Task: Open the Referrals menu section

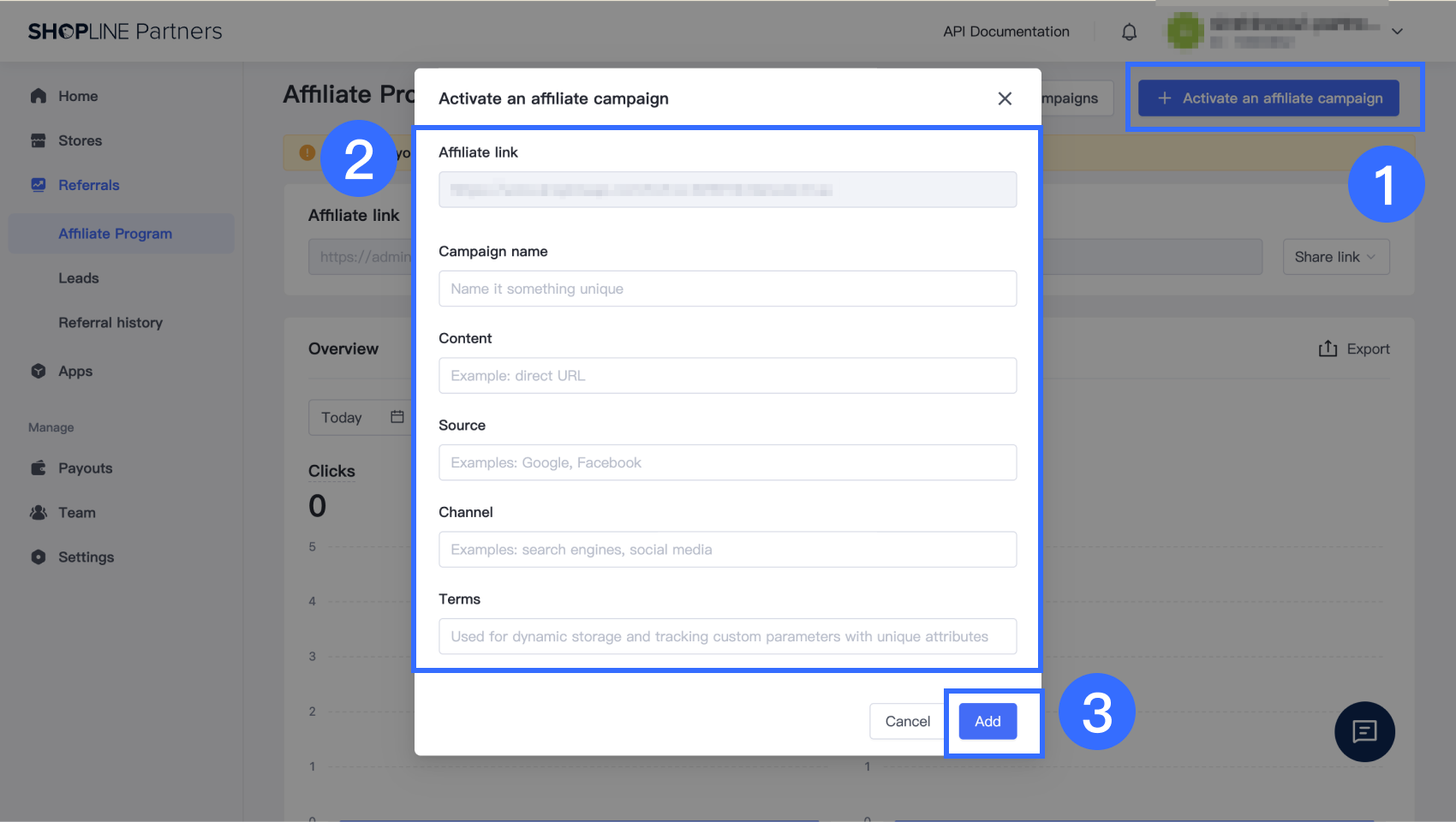Action: pos(88,185)
